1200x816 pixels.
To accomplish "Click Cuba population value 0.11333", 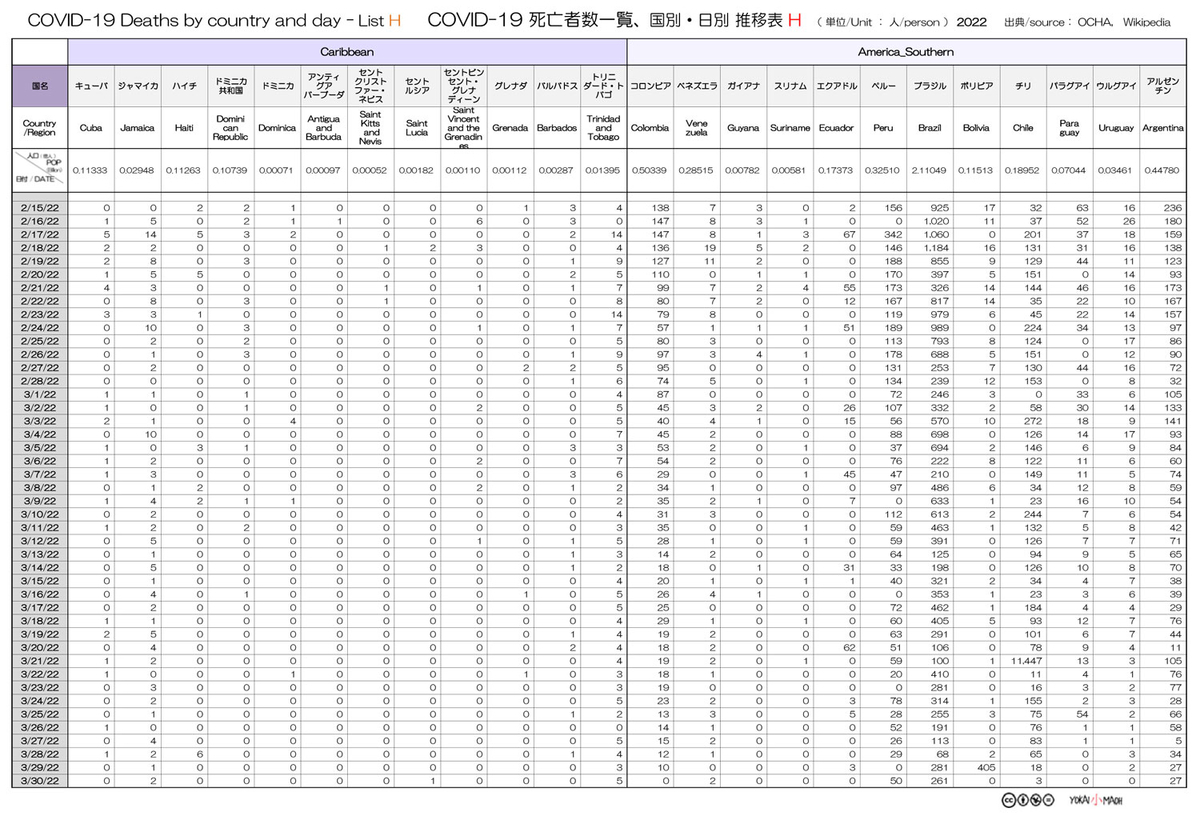I will click(91, 171).
